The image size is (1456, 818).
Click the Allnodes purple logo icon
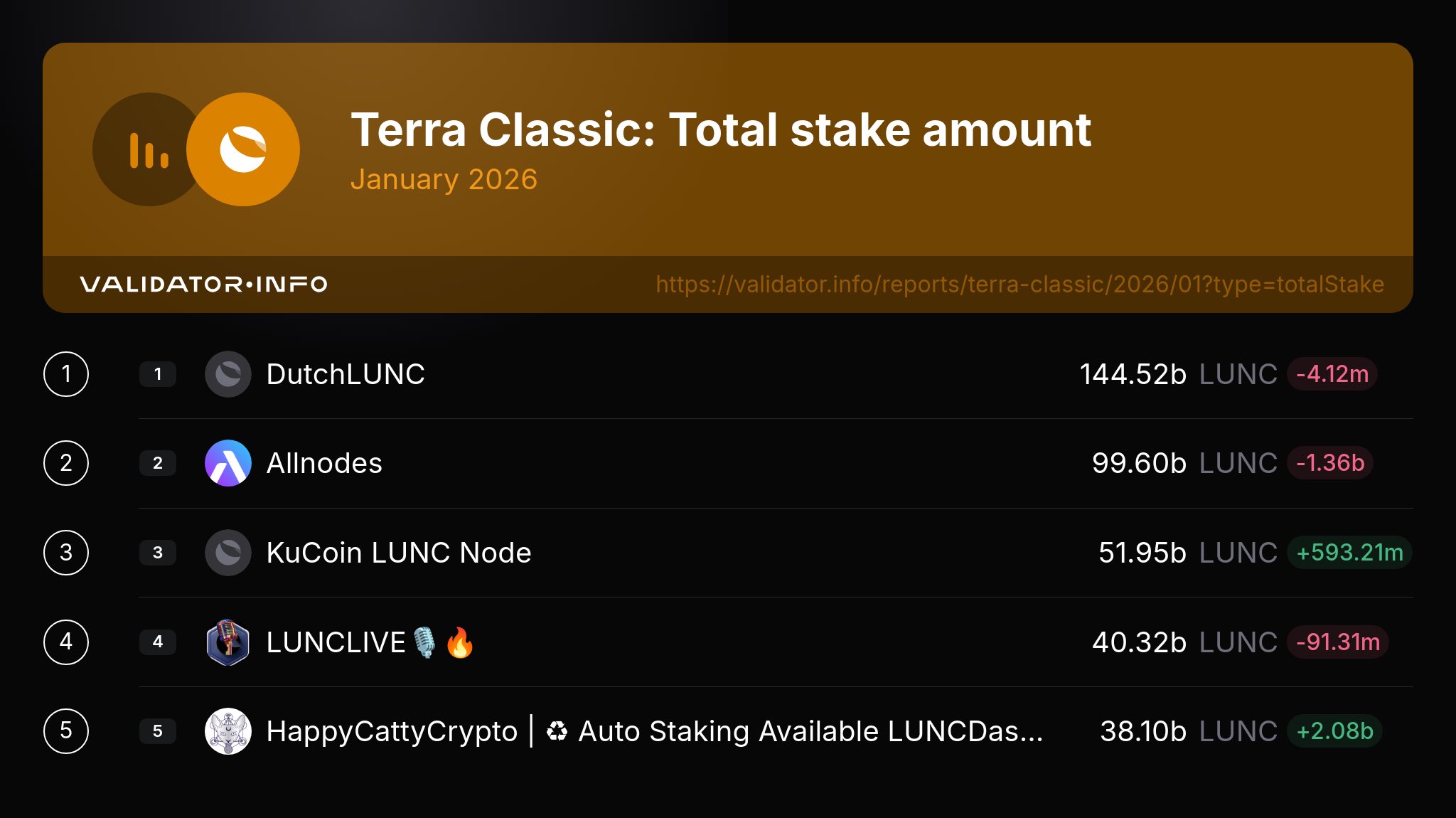228,463
